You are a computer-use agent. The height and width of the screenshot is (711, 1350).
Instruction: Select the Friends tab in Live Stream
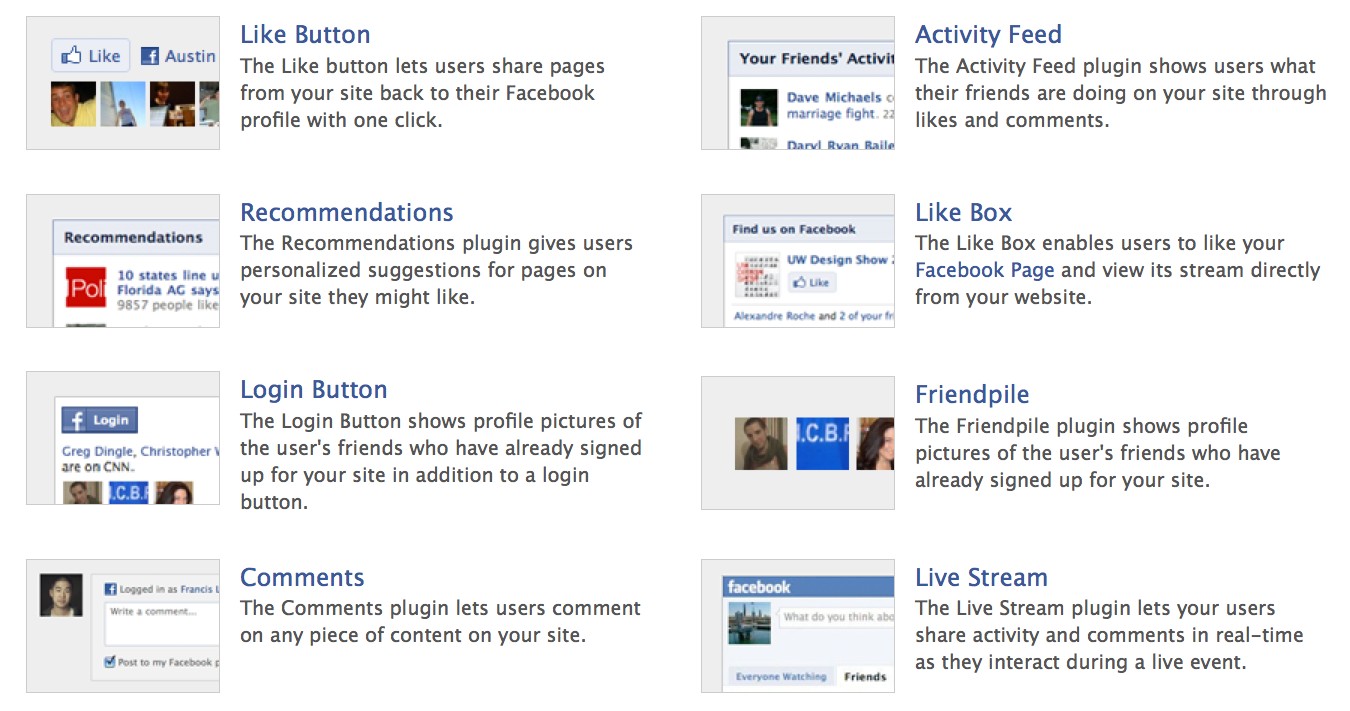865,677
